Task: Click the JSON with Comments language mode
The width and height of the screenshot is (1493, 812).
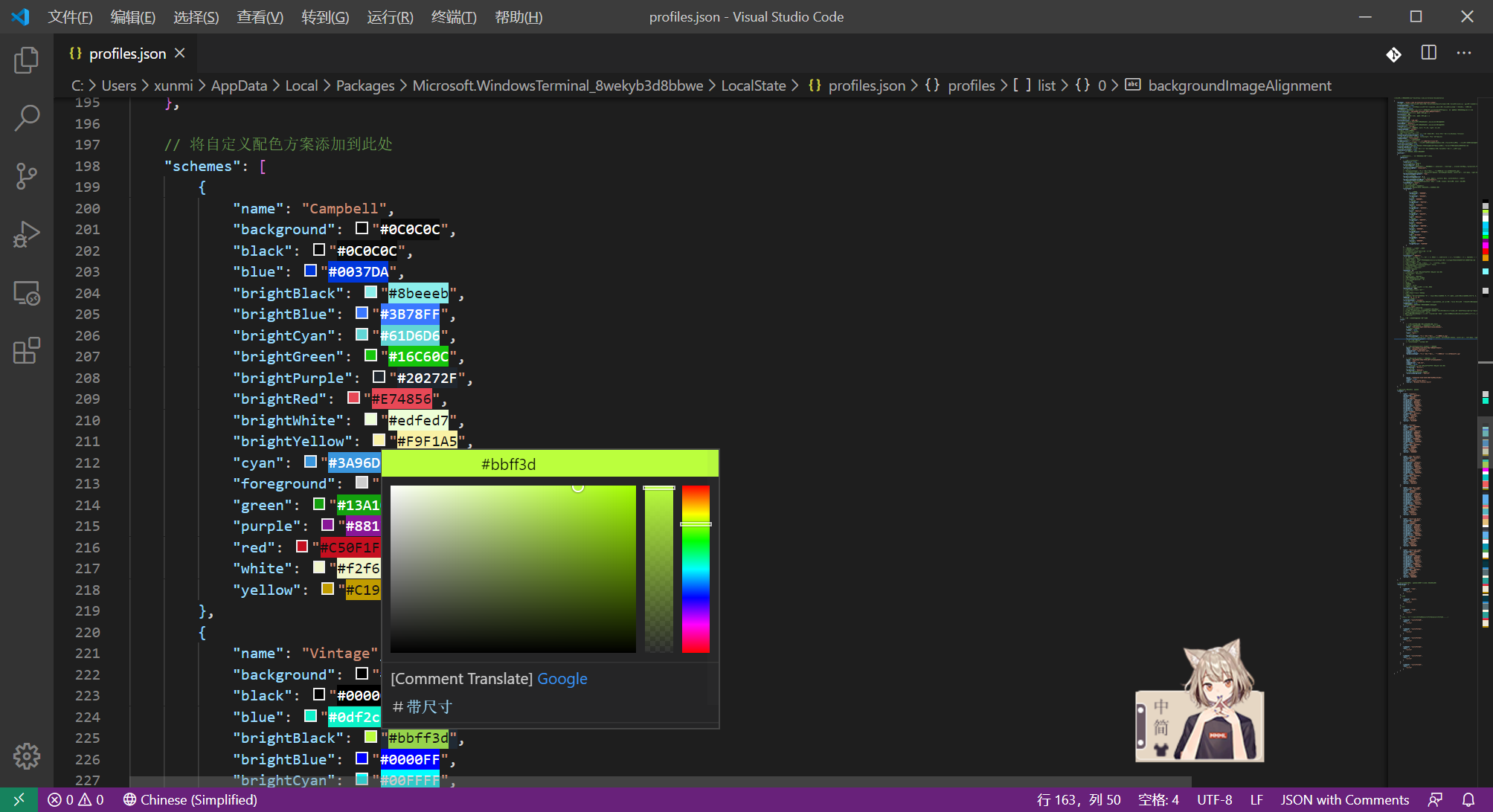Action: pos(1344,800)
